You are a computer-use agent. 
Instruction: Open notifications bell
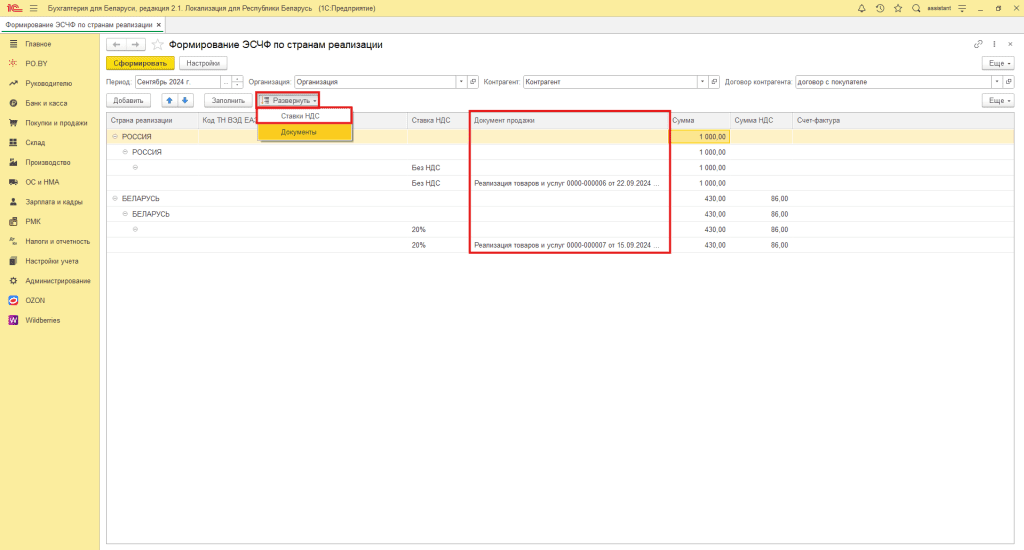click(x=861, y=8)
